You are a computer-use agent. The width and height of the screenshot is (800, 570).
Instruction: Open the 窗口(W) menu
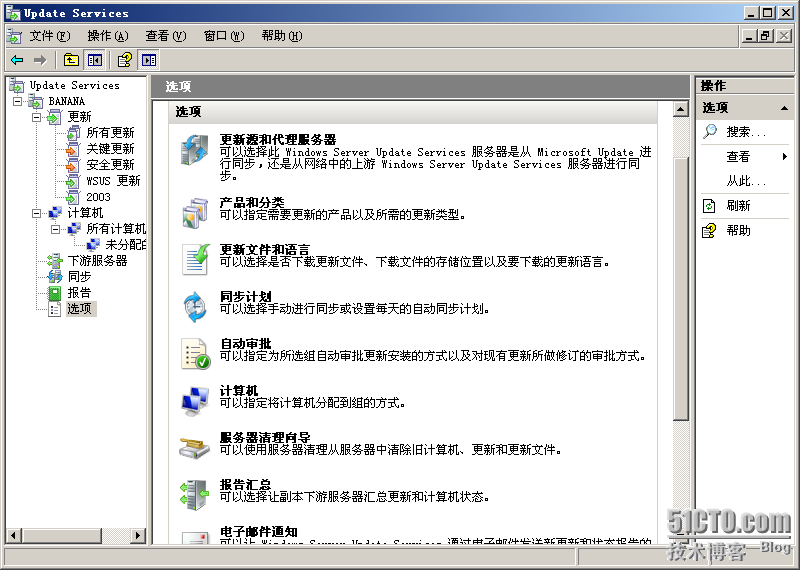point(224,36)
